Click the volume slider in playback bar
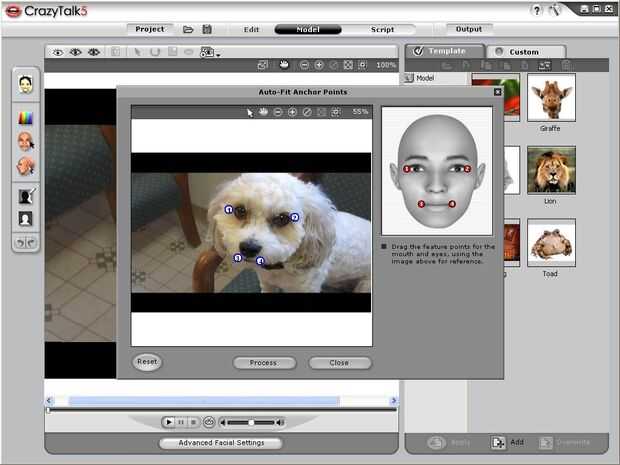The height and width of the screenshot is (465, 620). click(252, 422)
